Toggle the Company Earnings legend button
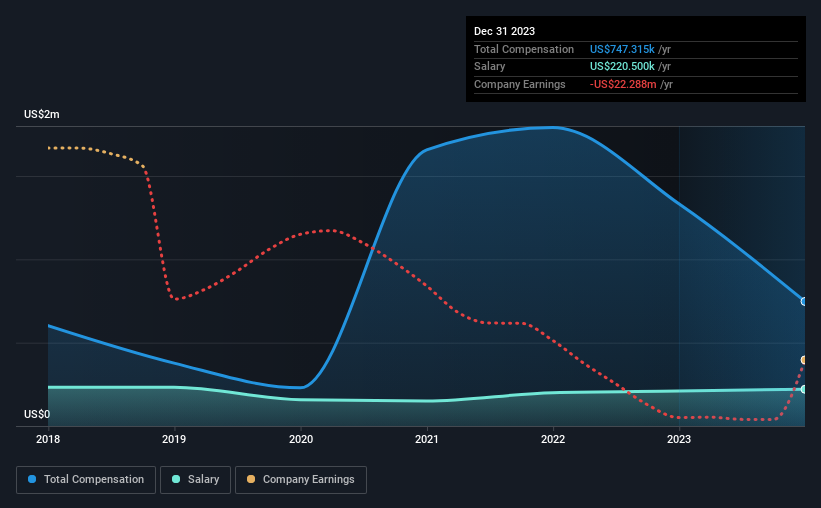The height and width of the screenshot is (508, 821). point(301,480)
